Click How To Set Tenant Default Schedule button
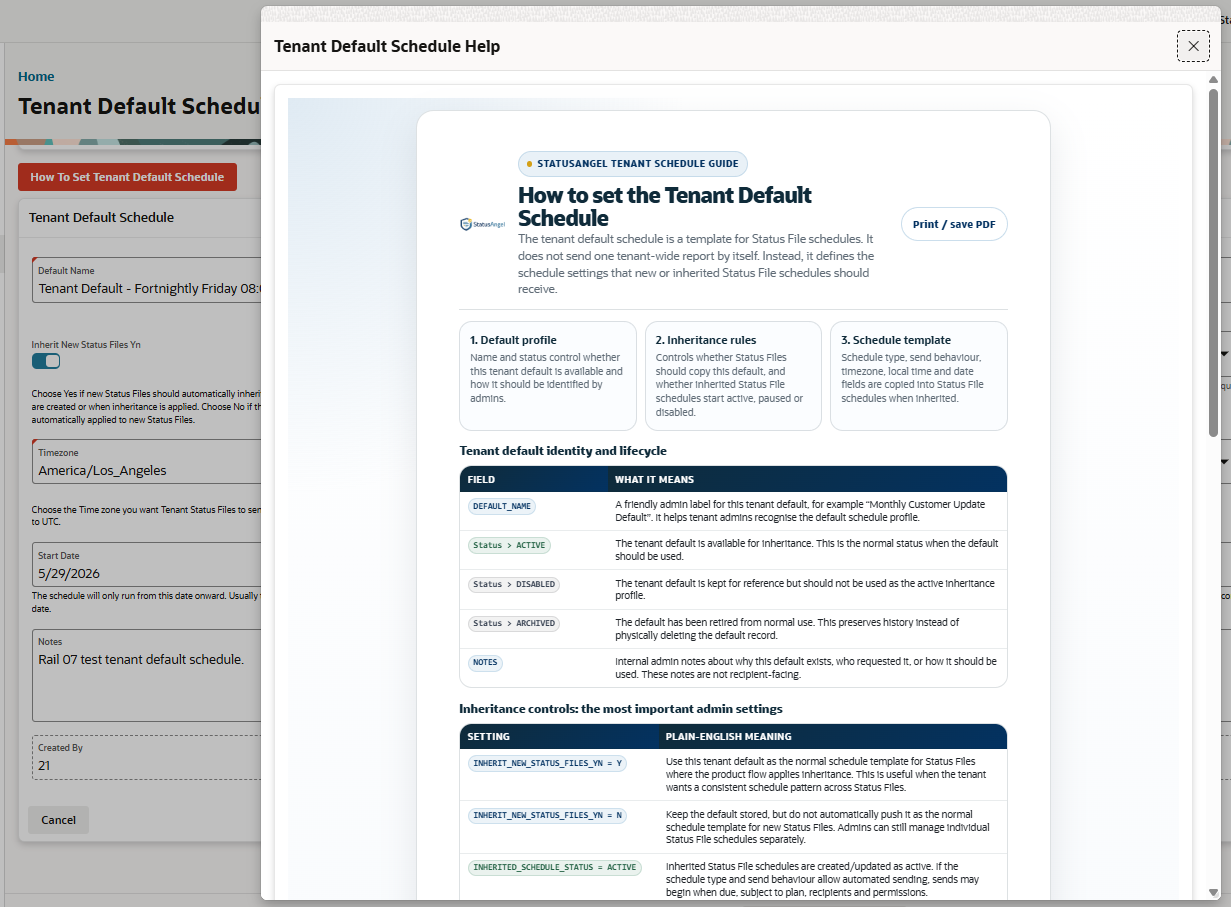Image resolution: width=1231 pixels, height=907 pixels. point(127,177)
